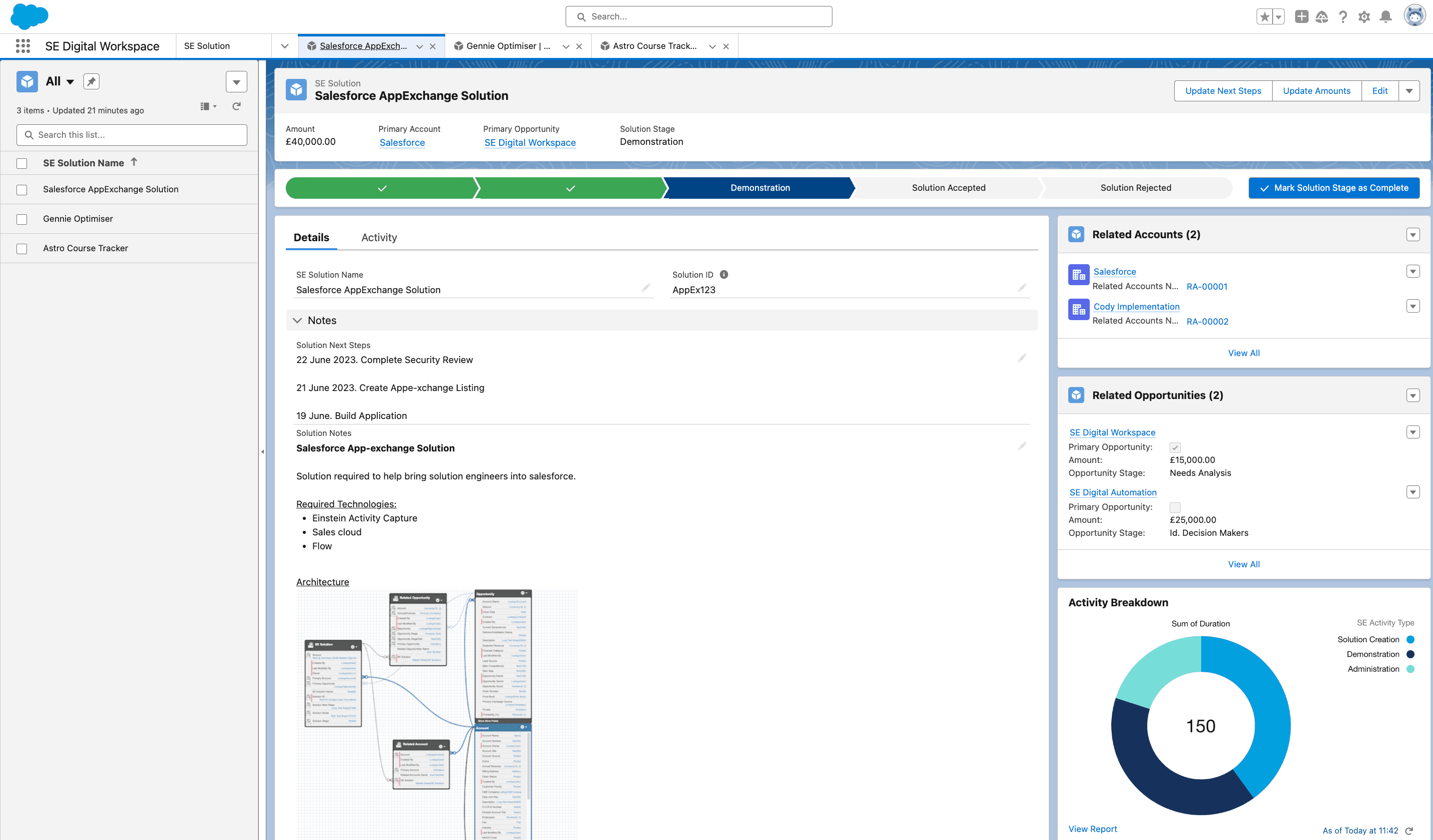Click the Search this list field
This screenshot has width=1433, height=840.
tap(132, 135)
